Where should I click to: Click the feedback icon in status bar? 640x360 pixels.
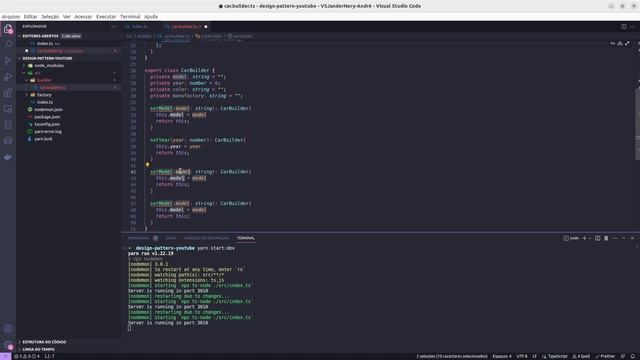point(623,356)
